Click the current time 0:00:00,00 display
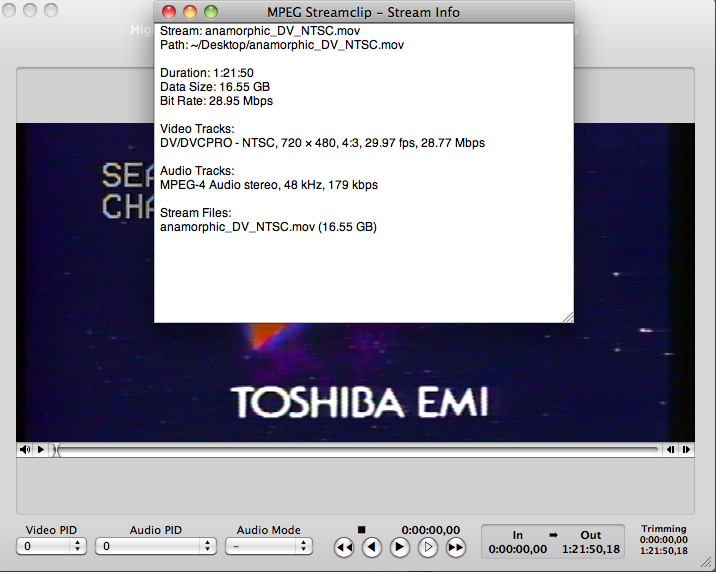 coord(431,530)
